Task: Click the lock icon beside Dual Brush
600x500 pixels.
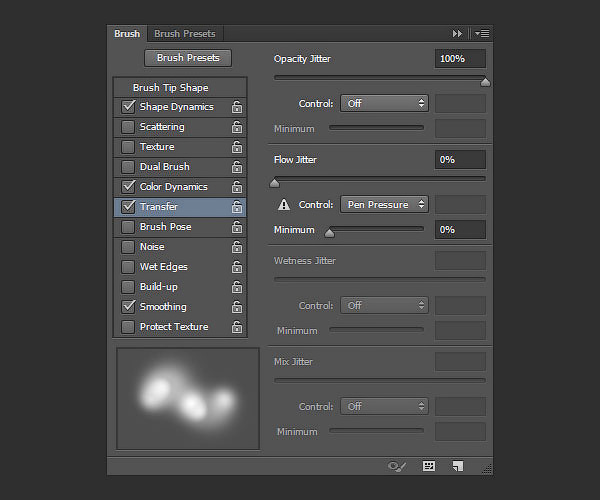Action: (237, 167)
